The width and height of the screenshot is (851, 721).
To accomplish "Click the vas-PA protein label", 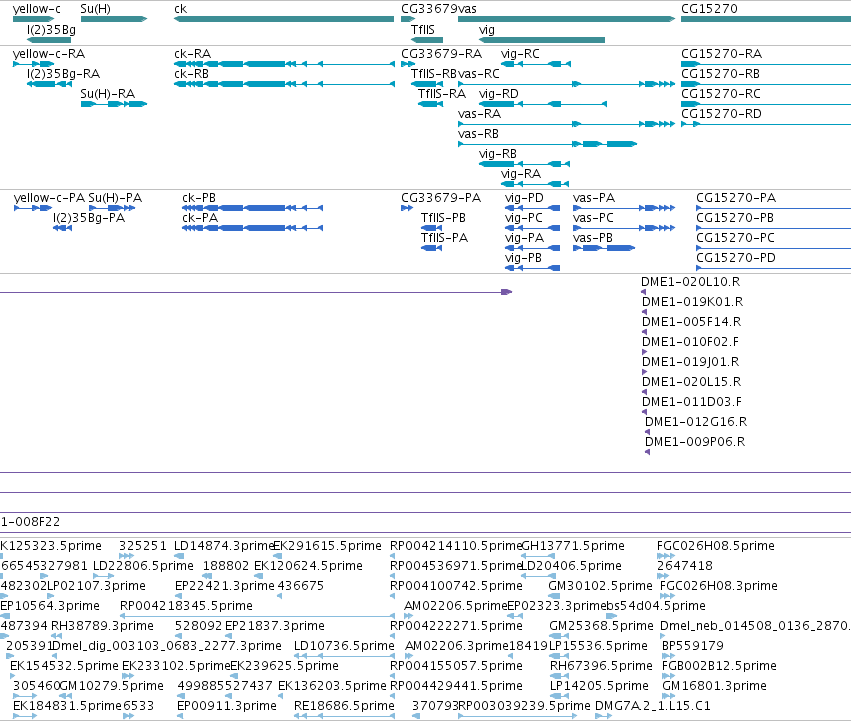I will pyautogui.click(x=594, y=198).
